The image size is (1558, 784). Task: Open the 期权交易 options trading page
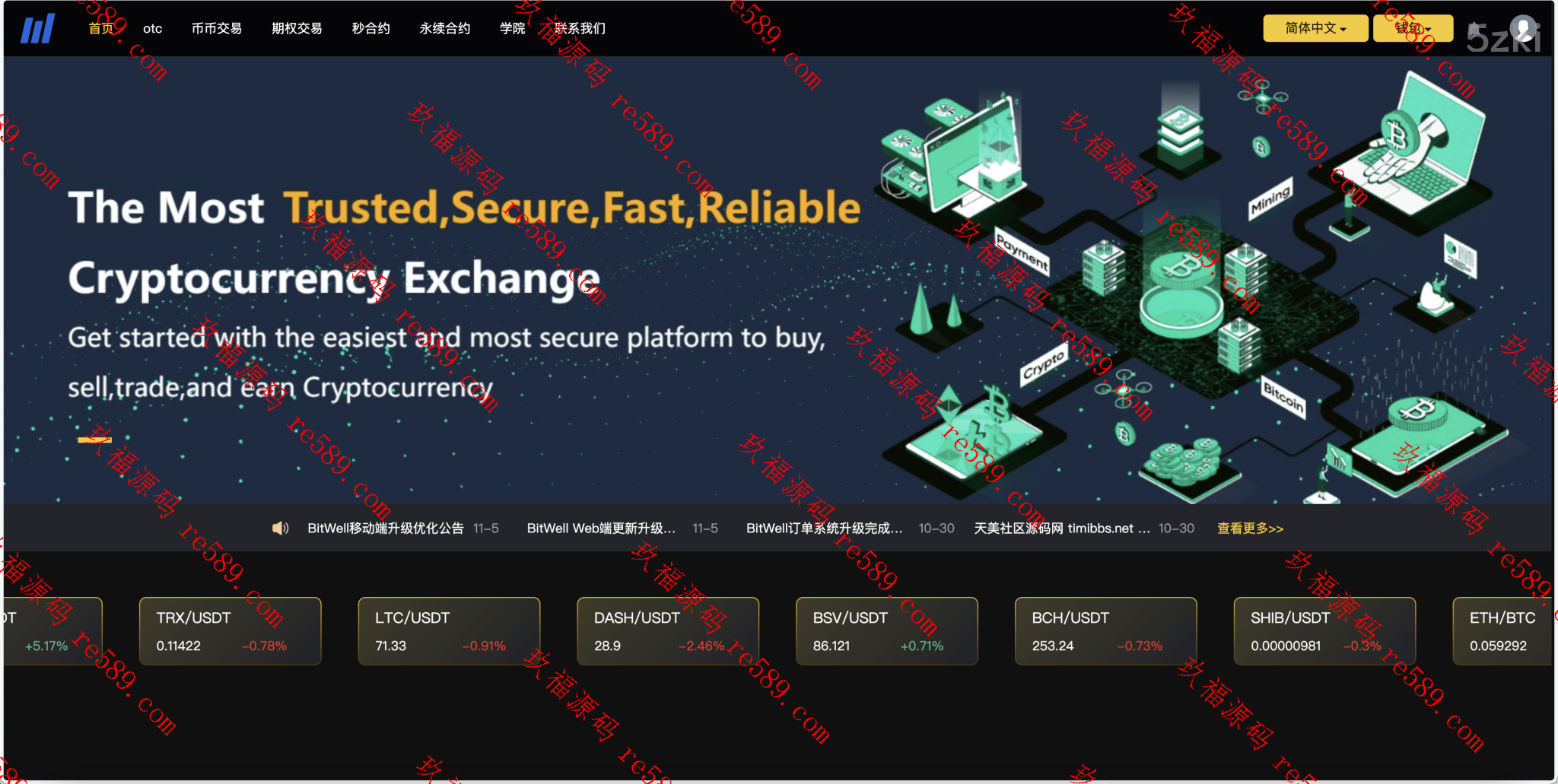[297, 28]
